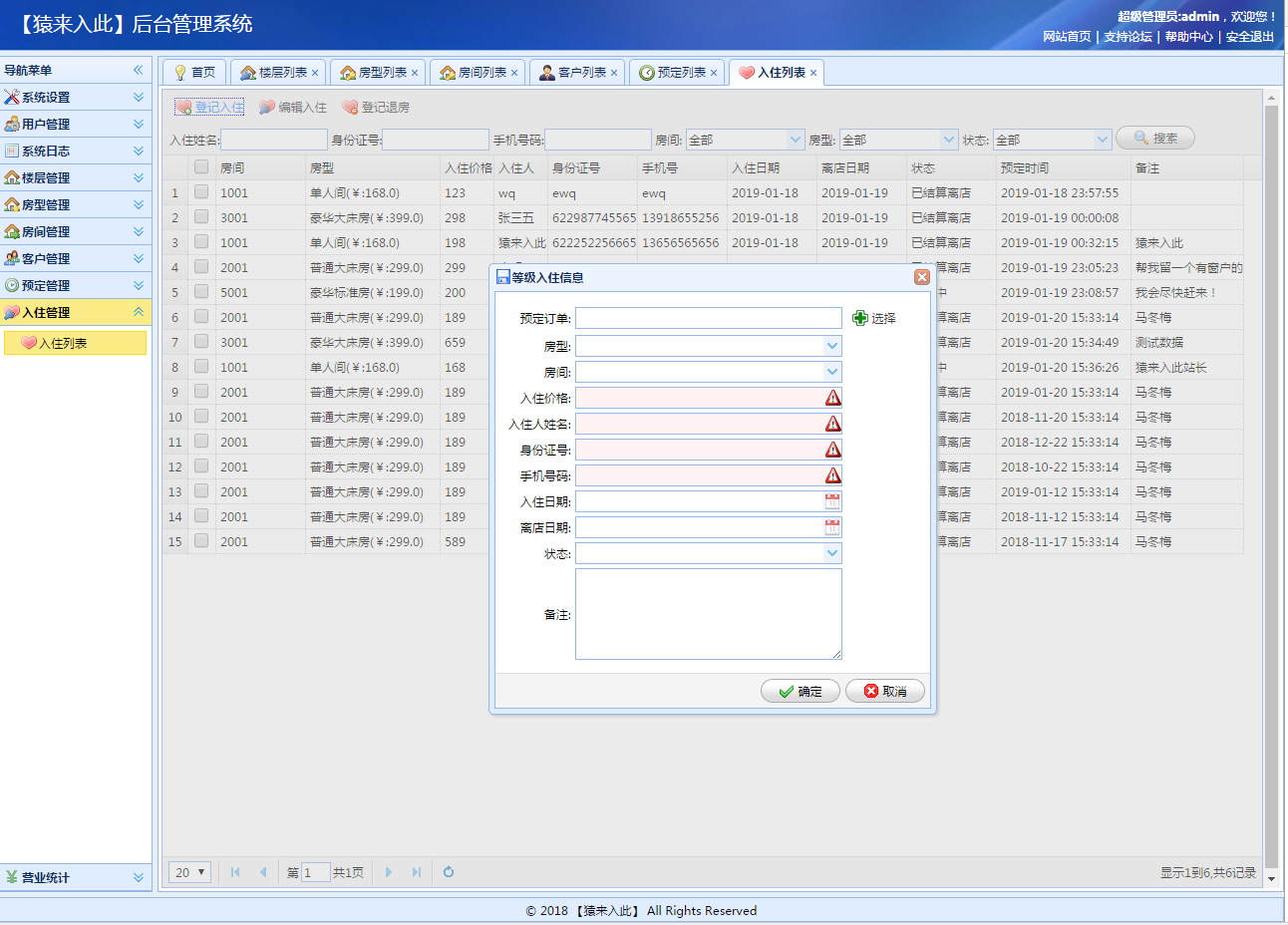Check the row 15 checkbox
Viewport: 1288px width, 925px height.
coord(201,541)
